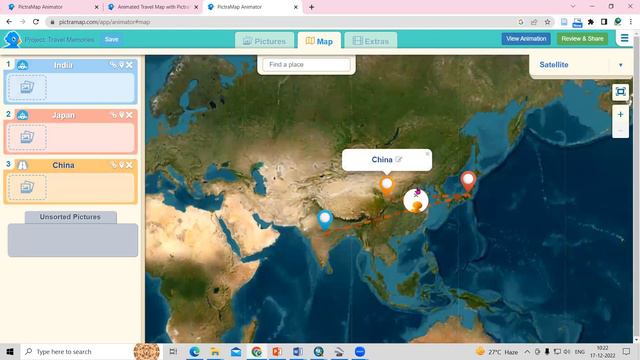Screen dimensions: 640x360
Task: Click the path edit icon in the India header
Action: coord(113,65)
